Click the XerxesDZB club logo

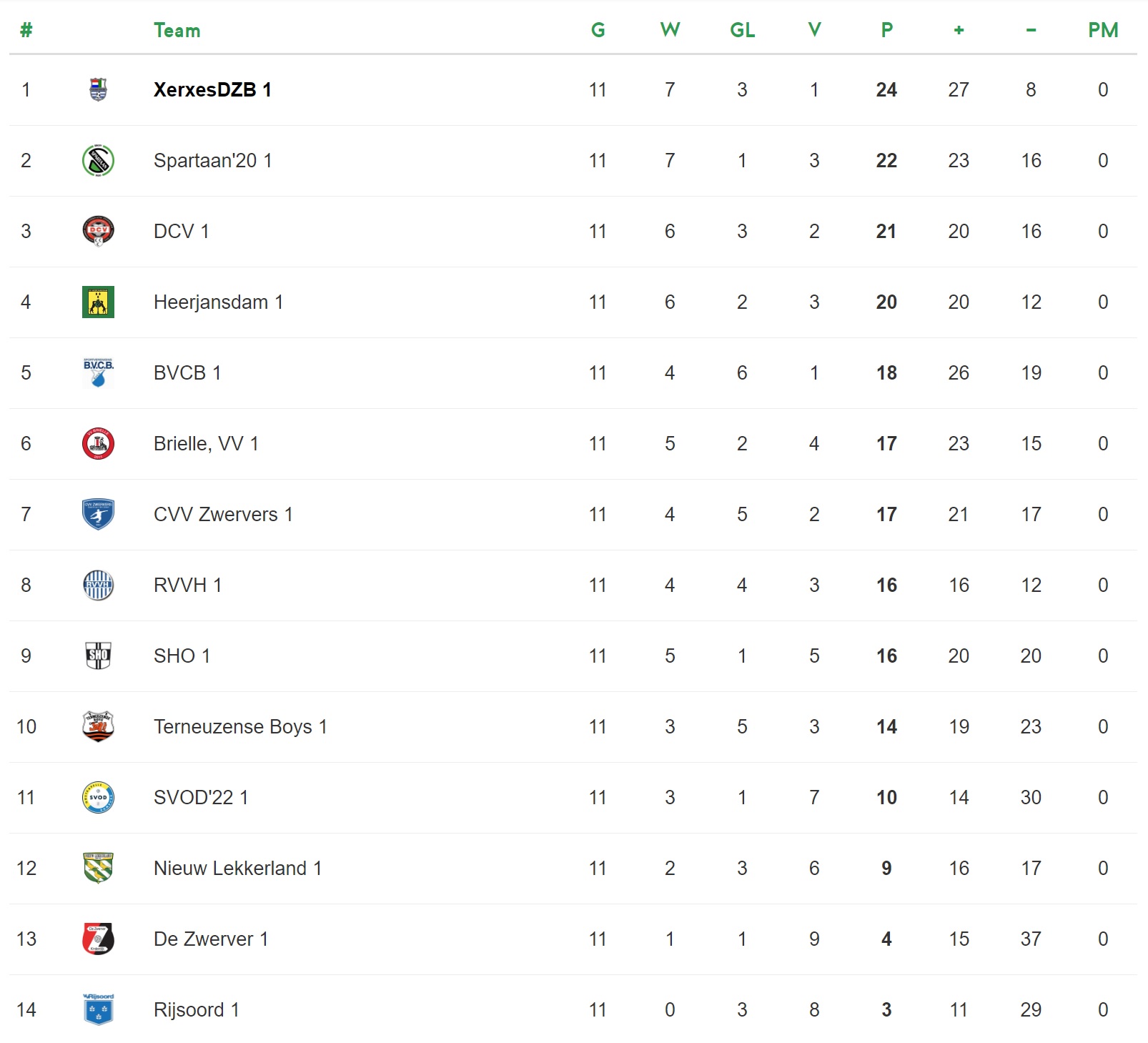coord(98,90)
